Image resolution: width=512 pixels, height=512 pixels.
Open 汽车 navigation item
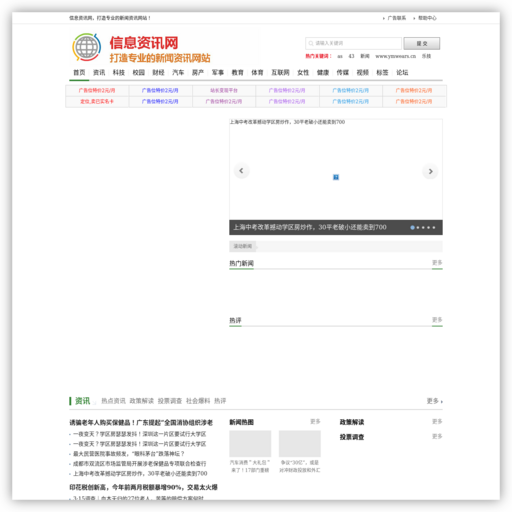click(x=178, y=72)
